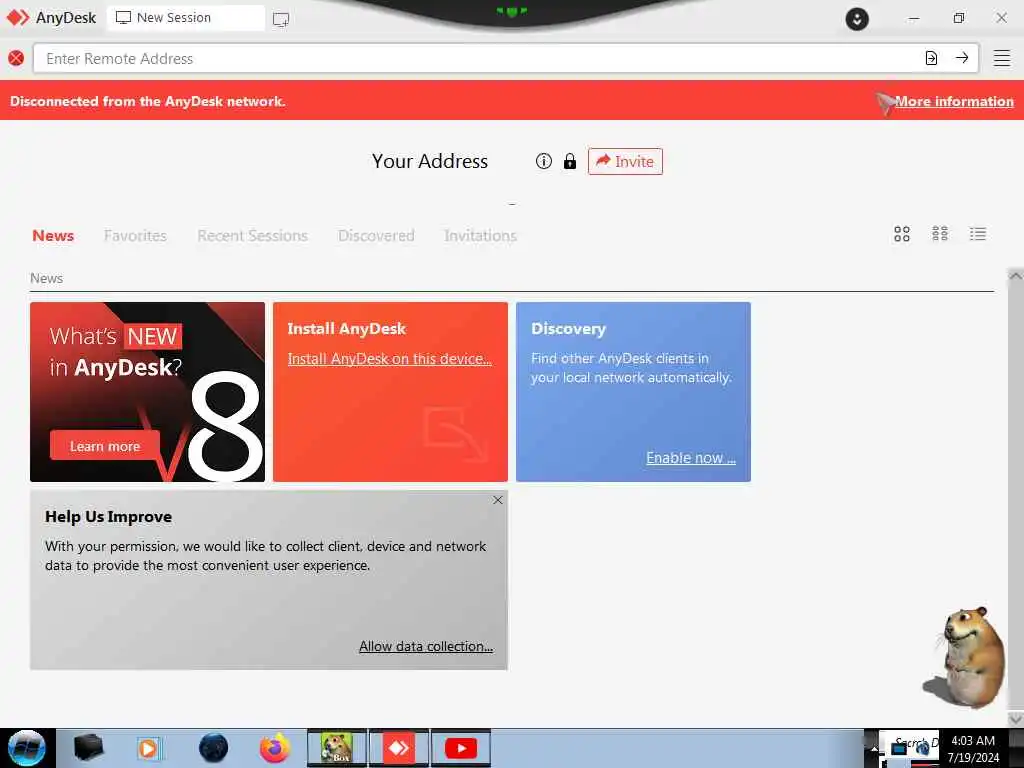Click Enable now on Discovery card
The height and width of the screenshot is (768, 1024).
coord(691,458)
